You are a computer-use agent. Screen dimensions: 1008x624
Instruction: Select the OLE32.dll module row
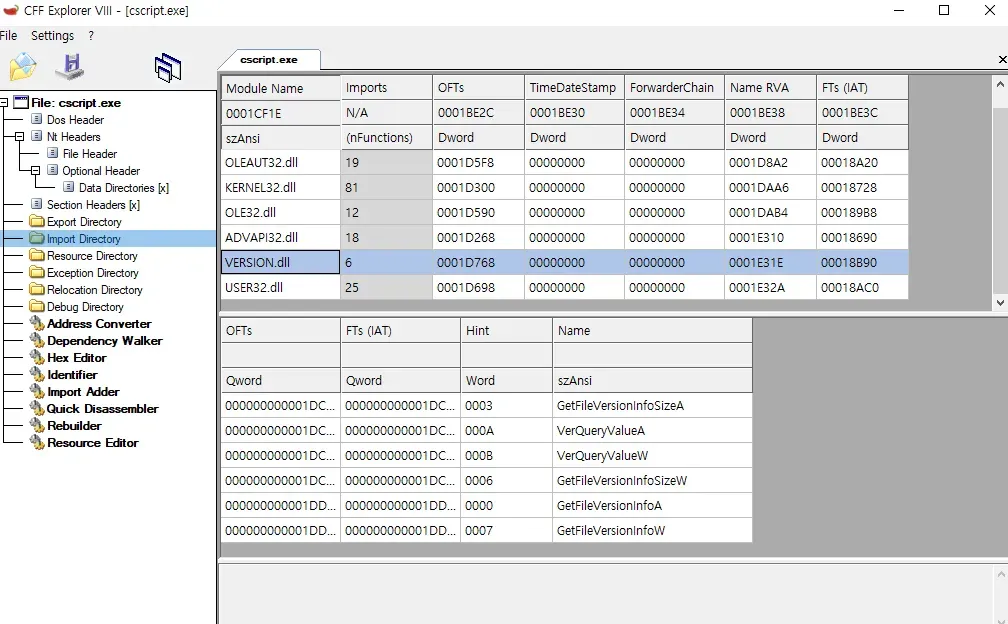564,213
